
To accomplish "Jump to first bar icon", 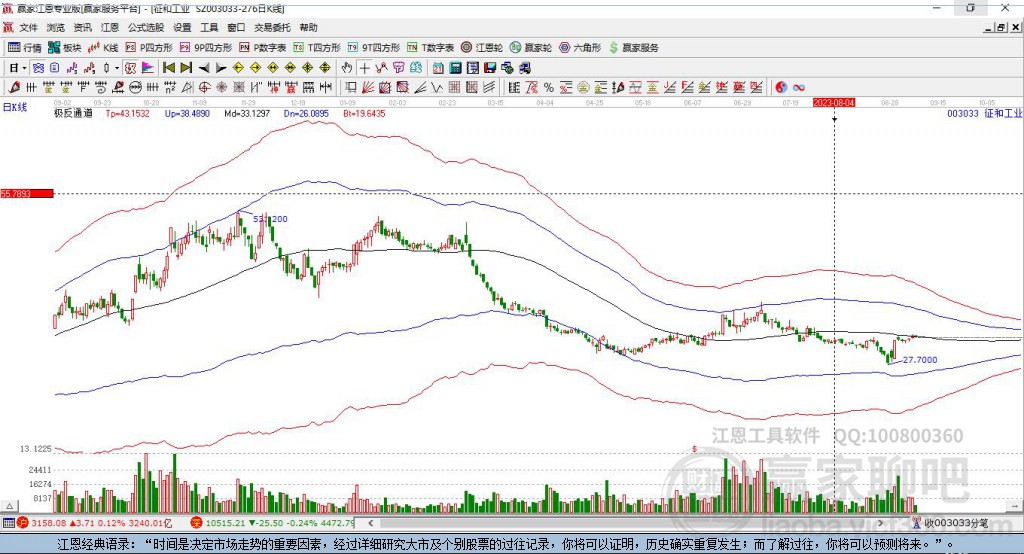I will (168, 68).
